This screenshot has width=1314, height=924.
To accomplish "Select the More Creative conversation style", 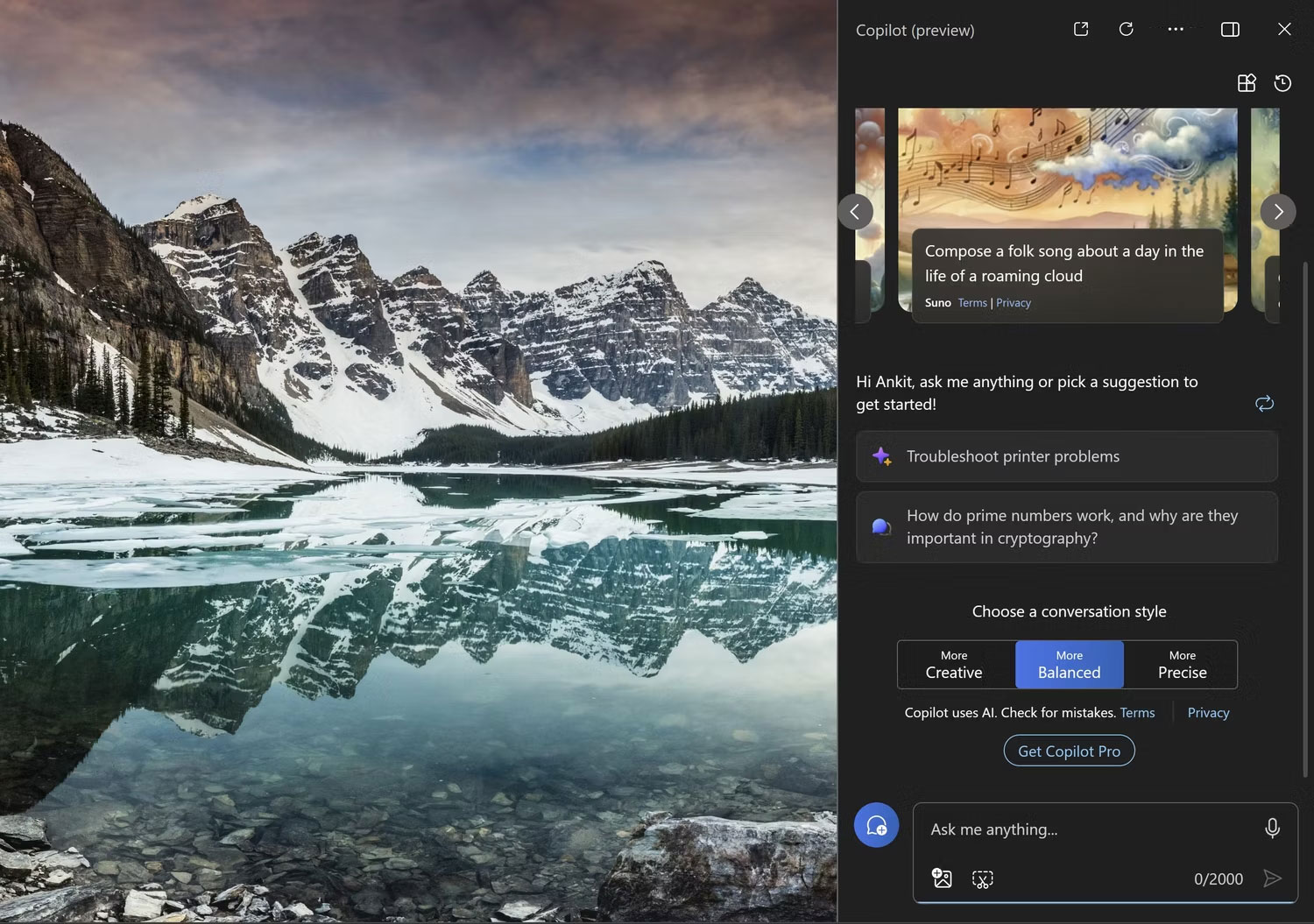I will [954, 664].
